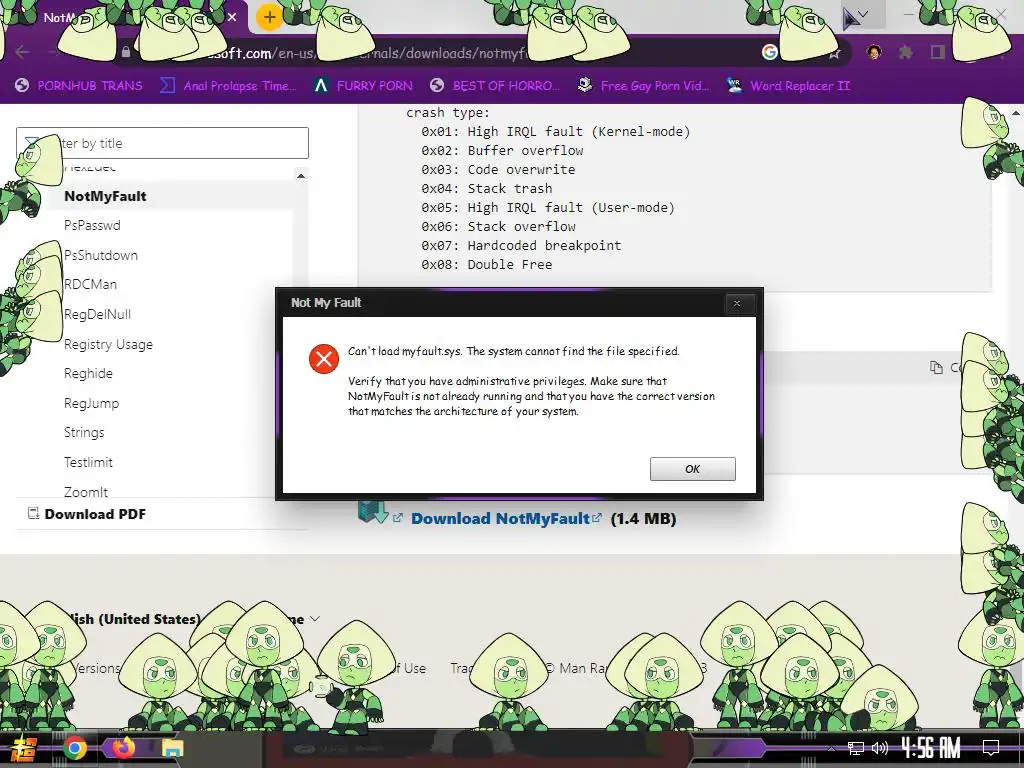
Task: Click the red error icon in the dialog
Action: pos(324,359)
